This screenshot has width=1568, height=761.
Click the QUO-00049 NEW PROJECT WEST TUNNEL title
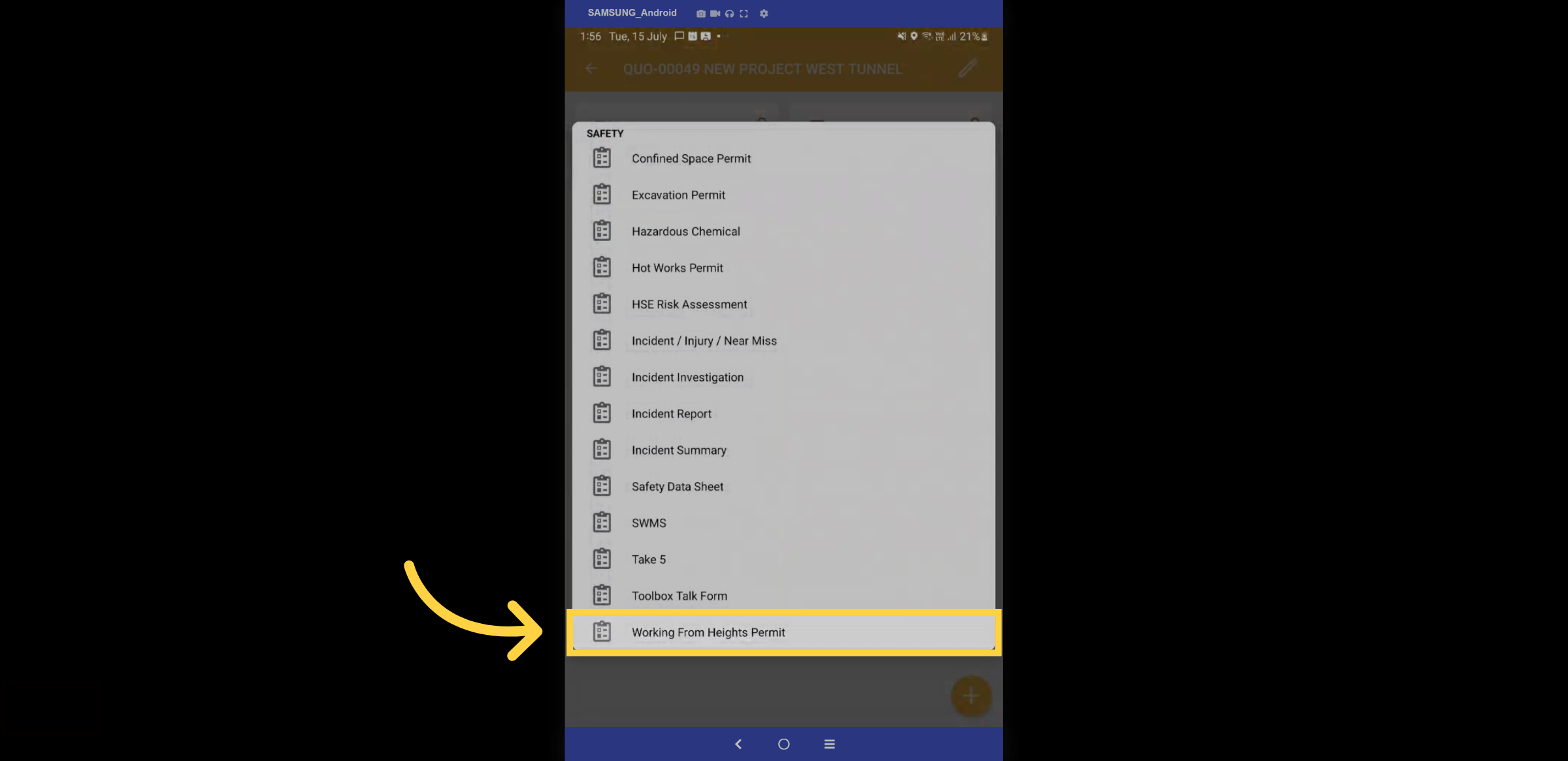[762, 69]
